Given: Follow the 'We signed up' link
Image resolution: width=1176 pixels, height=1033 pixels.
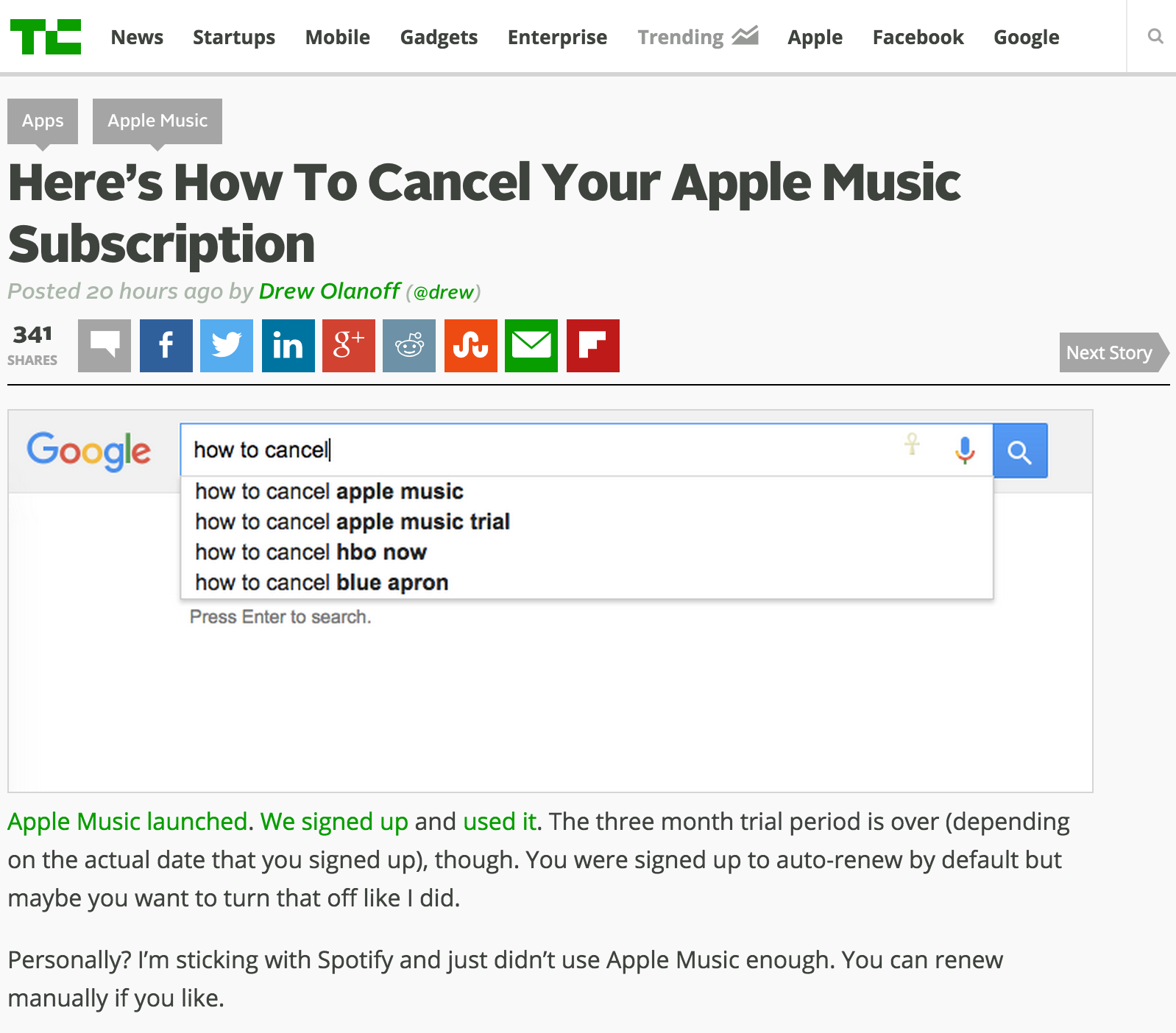Looking at the screenshot, I should [334, 821].
